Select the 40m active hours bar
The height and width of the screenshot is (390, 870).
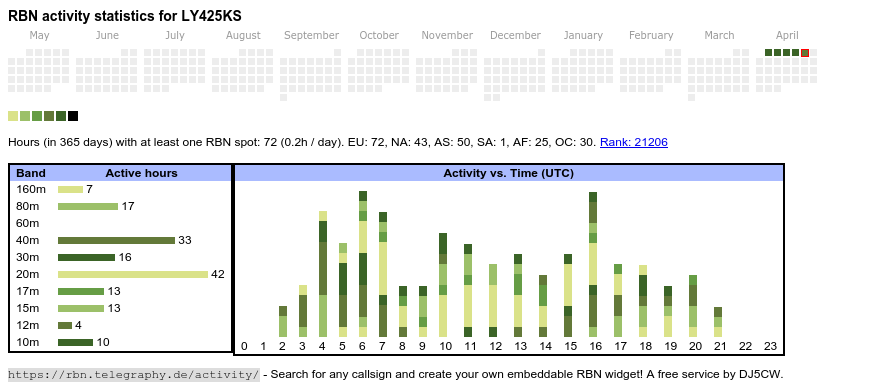(x=117, y=240)
